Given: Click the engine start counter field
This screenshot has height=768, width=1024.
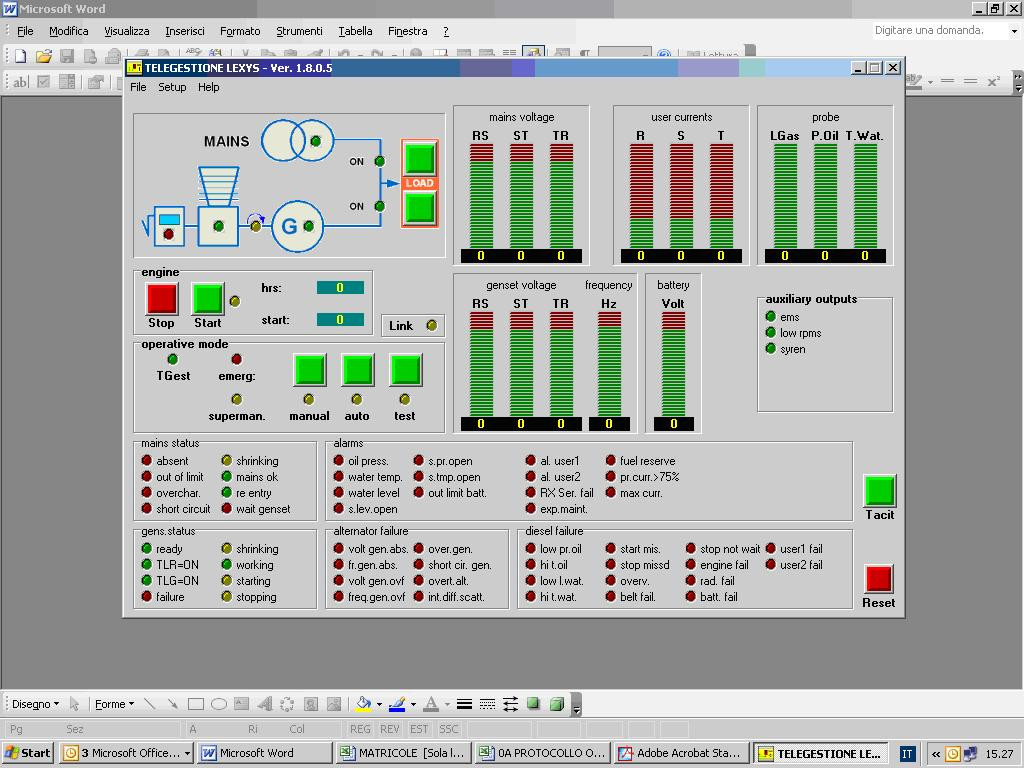Looking at the screenshot, I should click(x=340, y=320).
